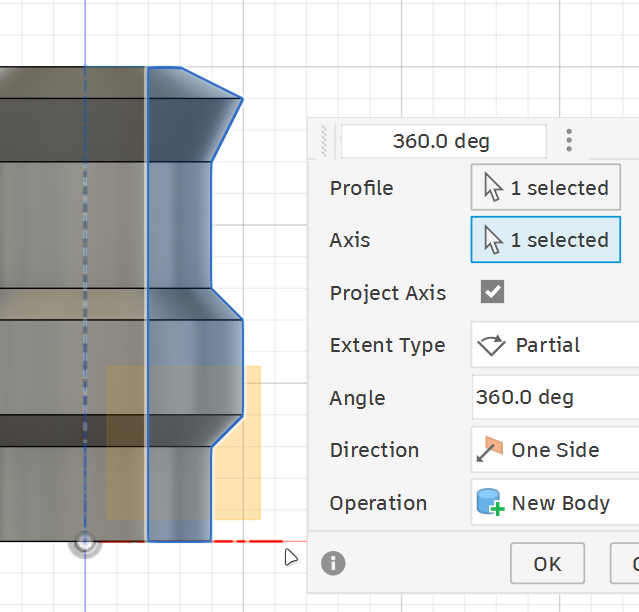
Task: Click the Partial extent type icon
Action: pos(491,346)
